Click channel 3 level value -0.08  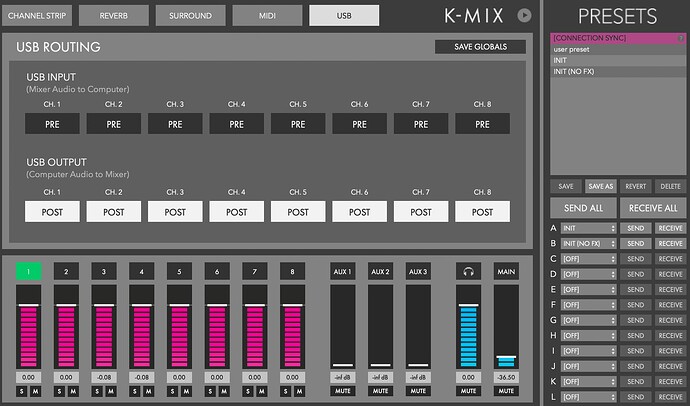click(x=104, y=377)
